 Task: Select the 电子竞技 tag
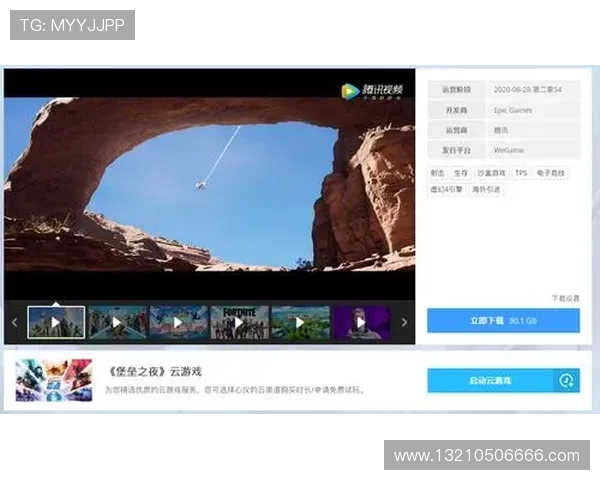pyautogui.click(x=551, y=173)
